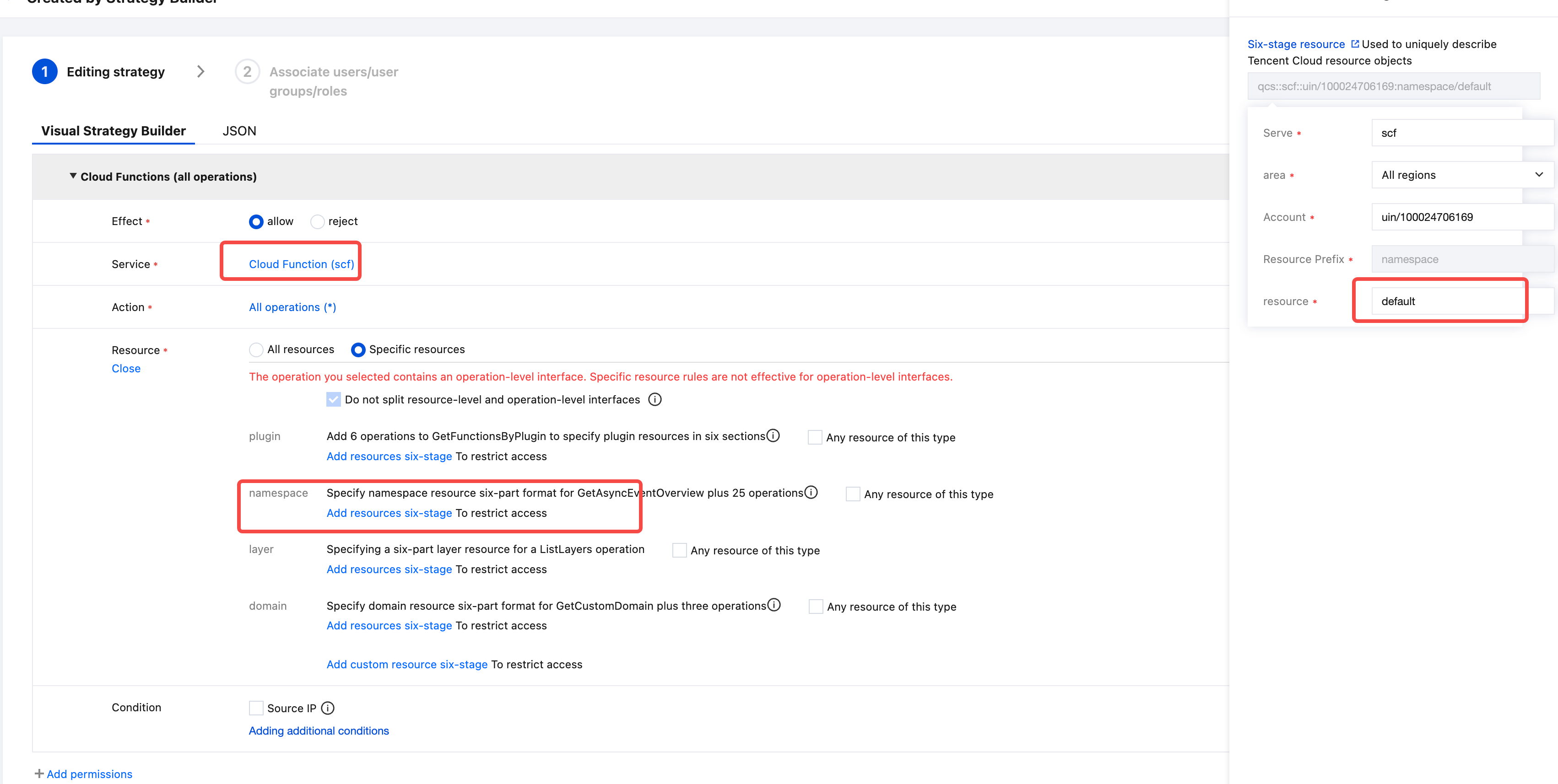The width and height of the screenshot is (1558, 784).
Task: Click info icon after split interfaces option
Action: [x=655, y=399]
